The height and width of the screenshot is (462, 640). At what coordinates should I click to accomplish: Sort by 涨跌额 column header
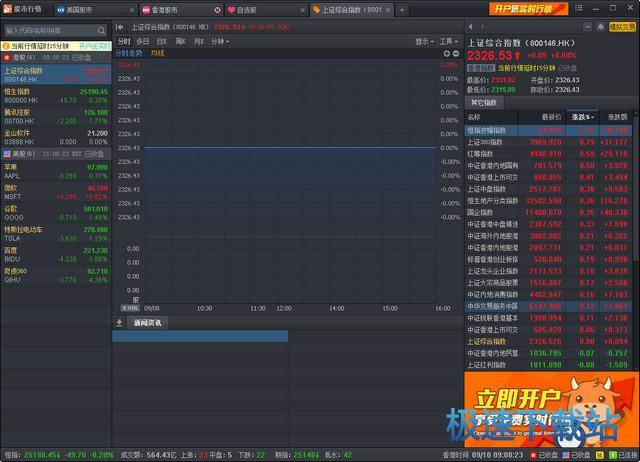[x=617, y=117]
